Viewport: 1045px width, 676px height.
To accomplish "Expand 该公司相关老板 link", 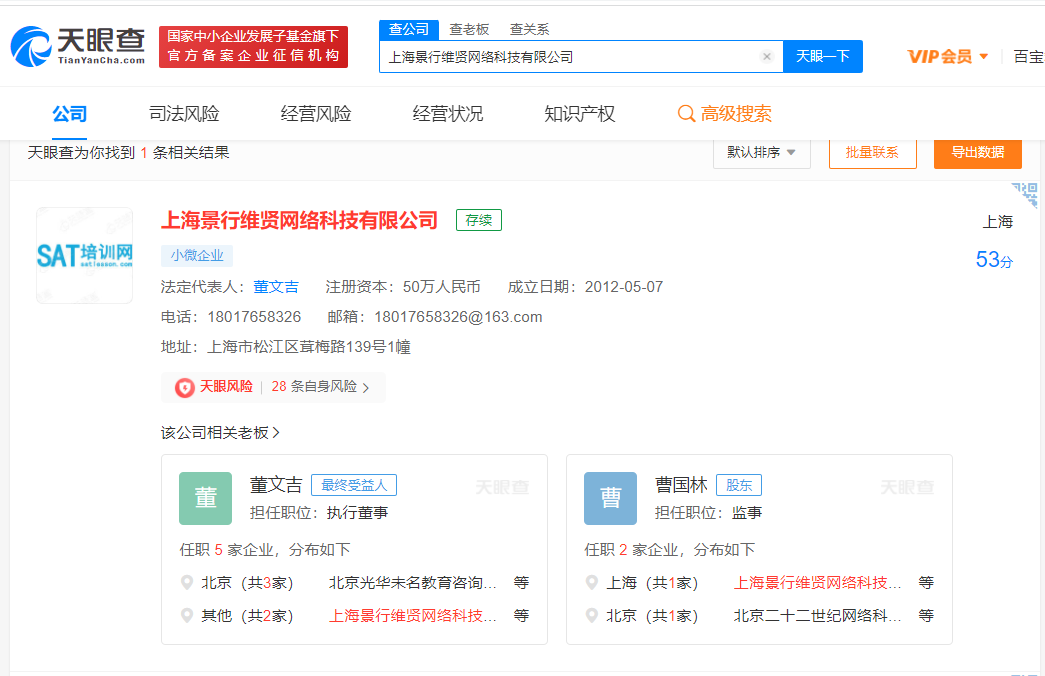I will point(221,433).
